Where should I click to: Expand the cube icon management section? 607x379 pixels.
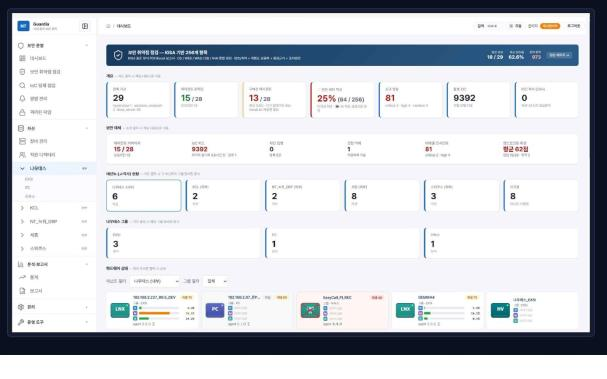[x=86, y=307]
